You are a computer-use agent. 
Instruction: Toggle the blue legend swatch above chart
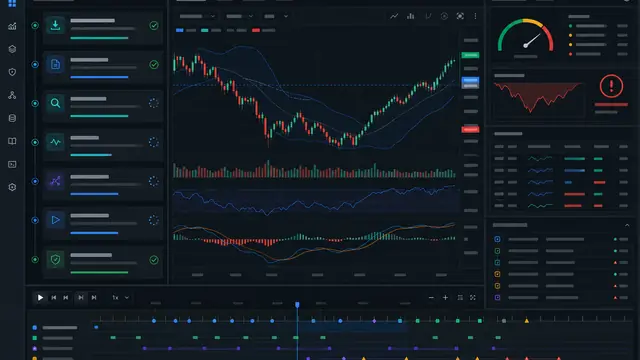tap(180, 30)
